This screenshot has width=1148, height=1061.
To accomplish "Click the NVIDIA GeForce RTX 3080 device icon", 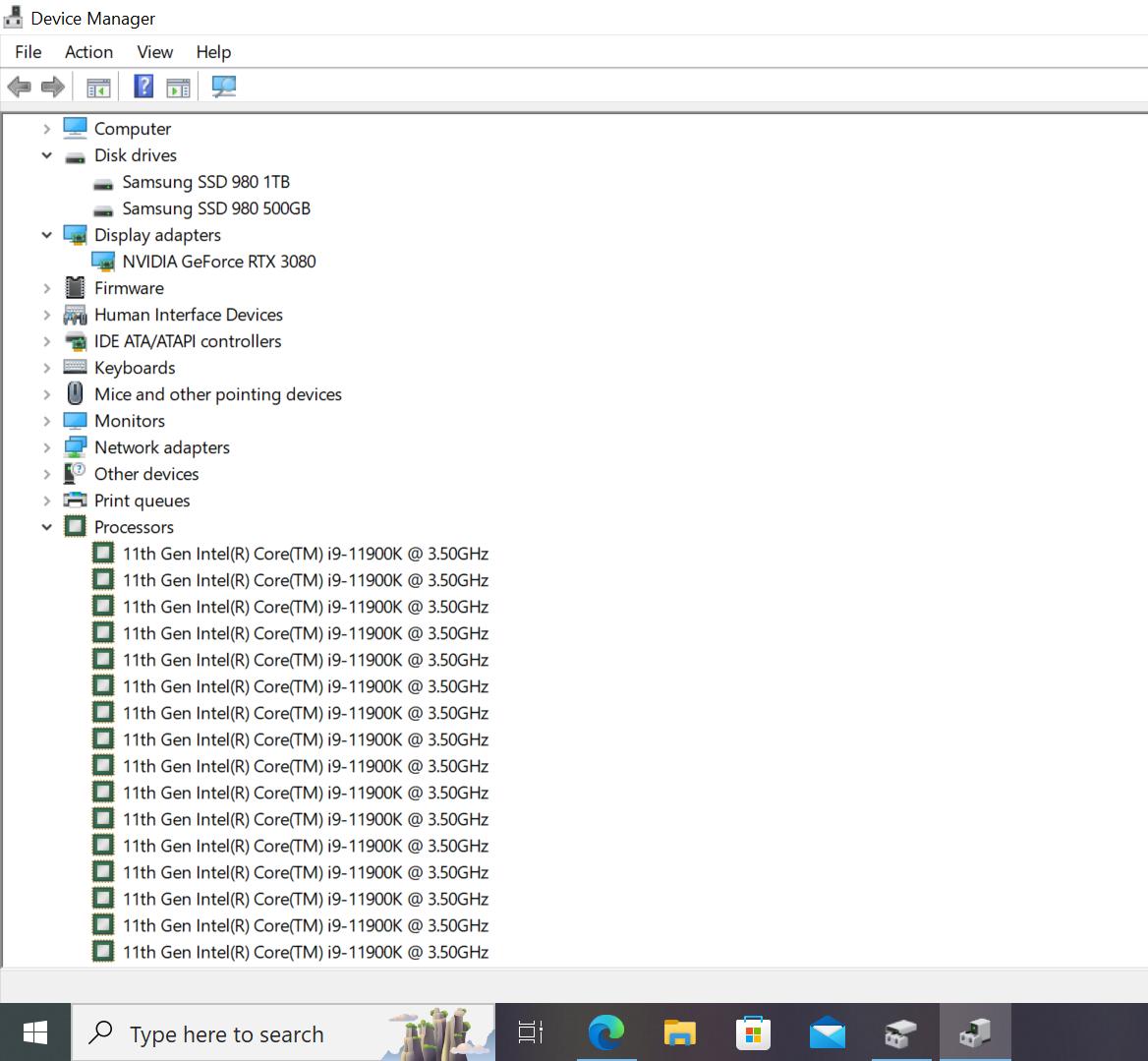I will click(103, 262).
